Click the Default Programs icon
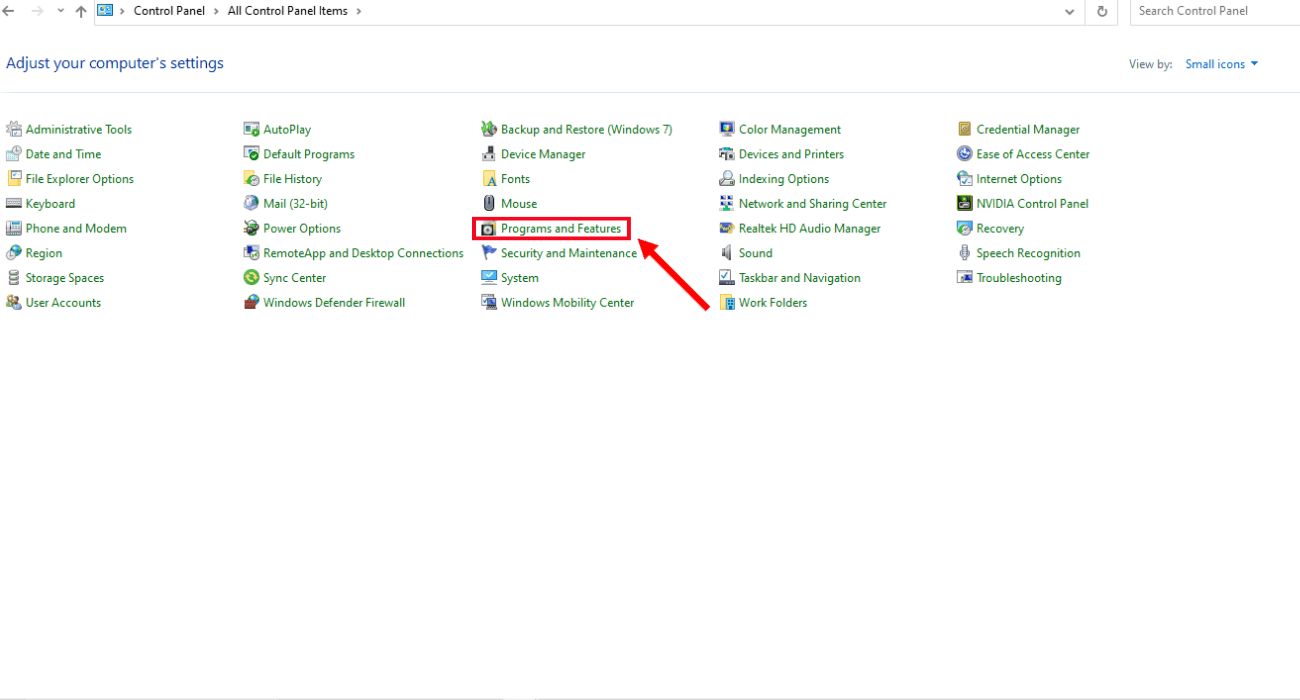This screenshot has height=700, width=1300. 252,154
